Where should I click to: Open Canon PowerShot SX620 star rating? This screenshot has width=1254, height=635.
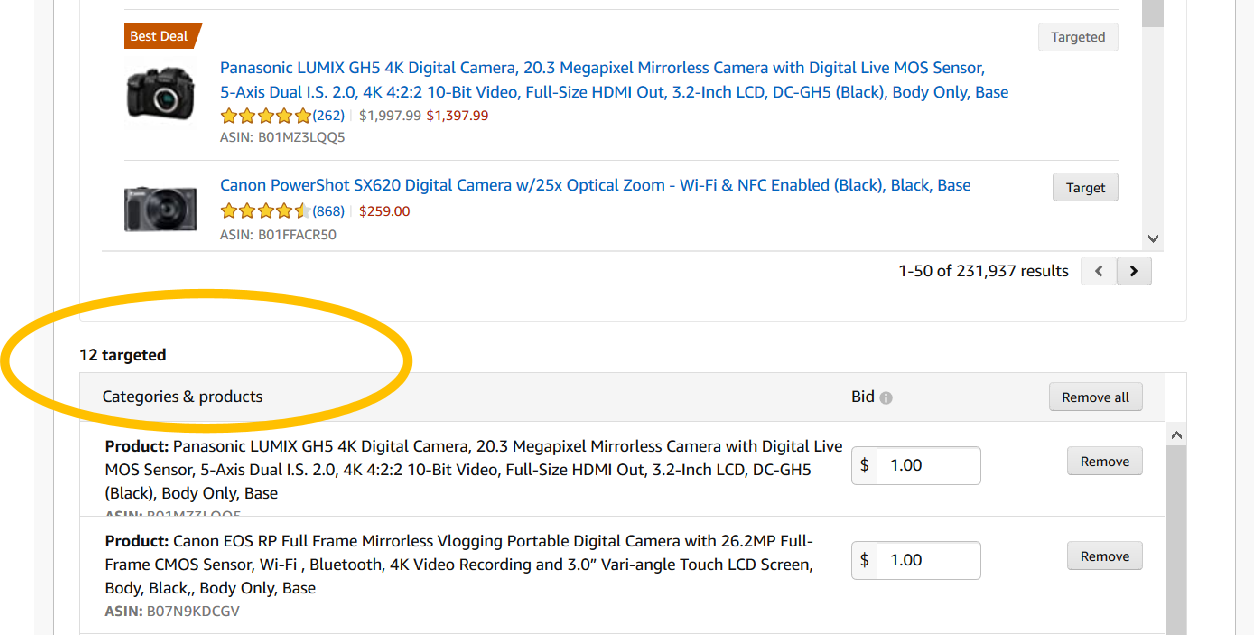265,211
